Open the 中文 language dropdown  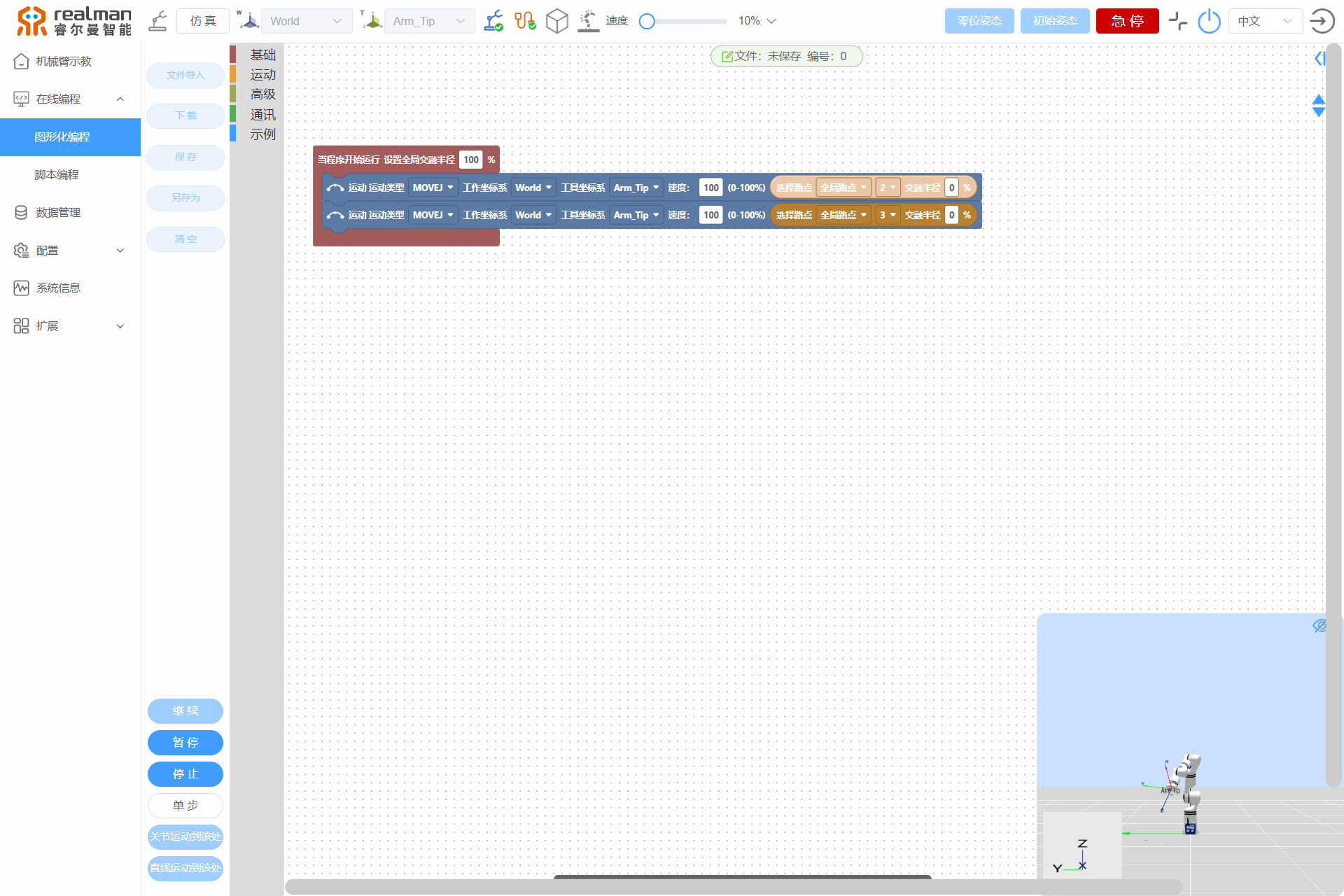point(1265,21)
